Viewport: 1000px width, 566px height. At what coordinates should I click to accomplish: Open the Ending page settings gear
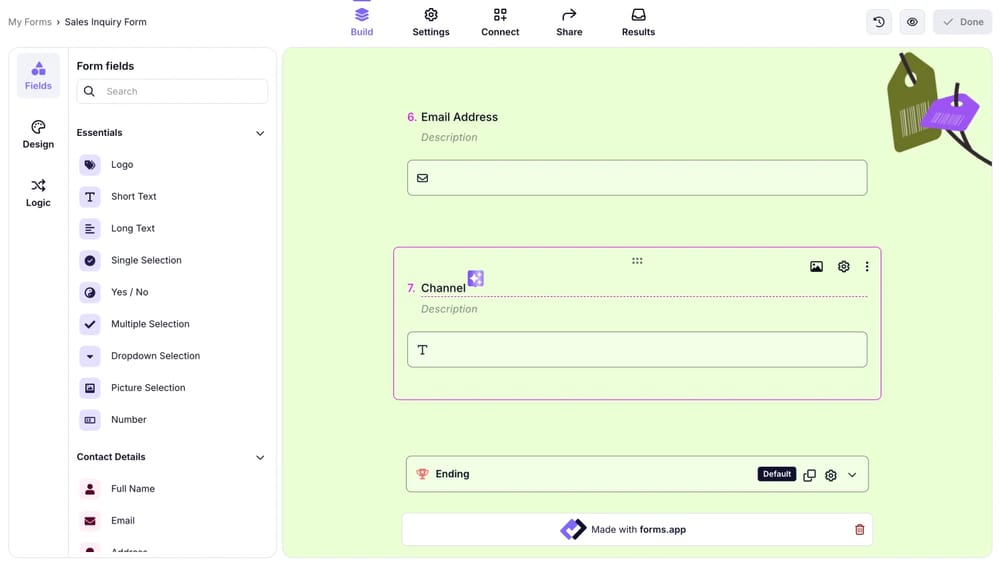[830, 475]
